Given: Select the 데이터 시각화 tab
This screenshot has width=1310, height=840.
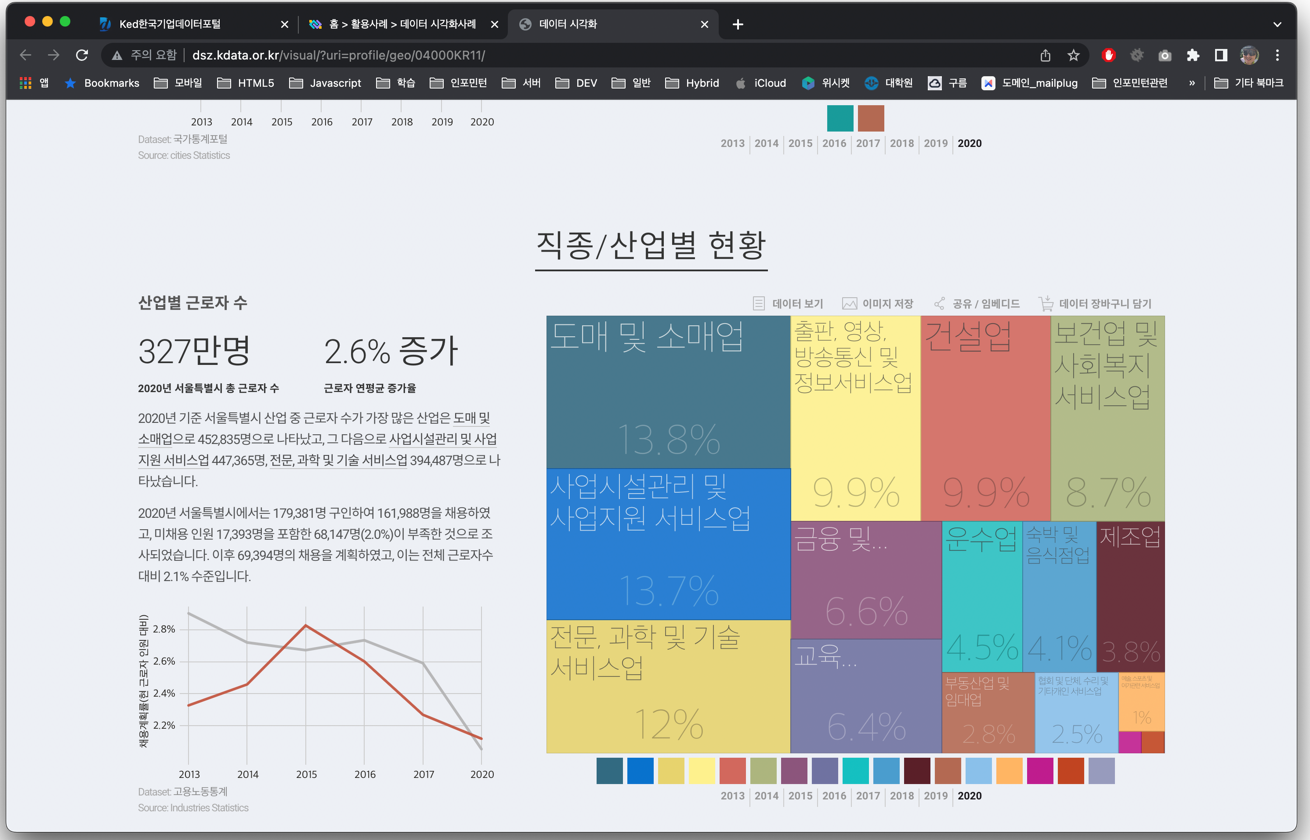Looking at the screenshot, I should [x=613, y=24].
